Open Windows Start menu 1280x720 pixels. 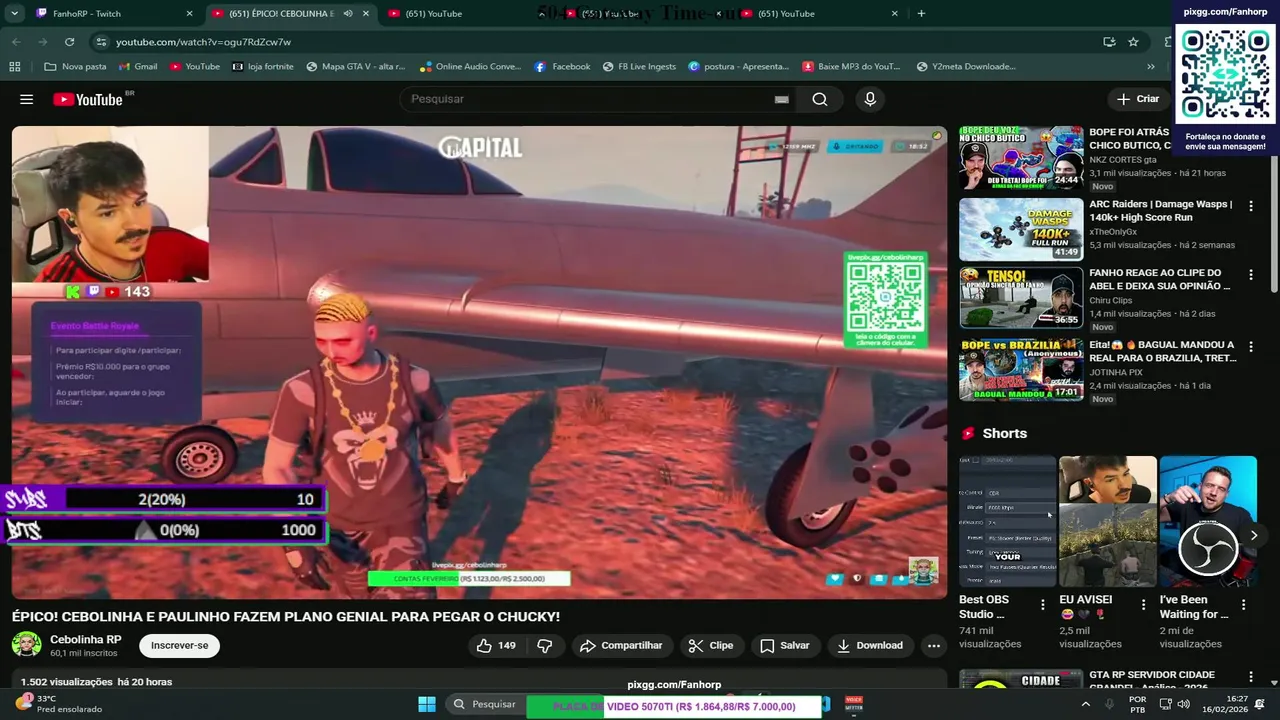click(427, 705)
